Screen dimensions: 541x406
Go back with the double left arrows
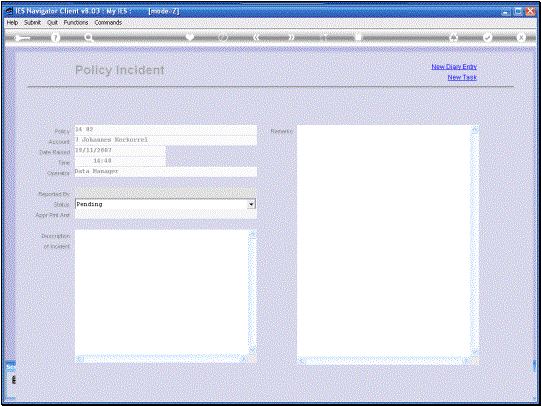tap(256, 37)
